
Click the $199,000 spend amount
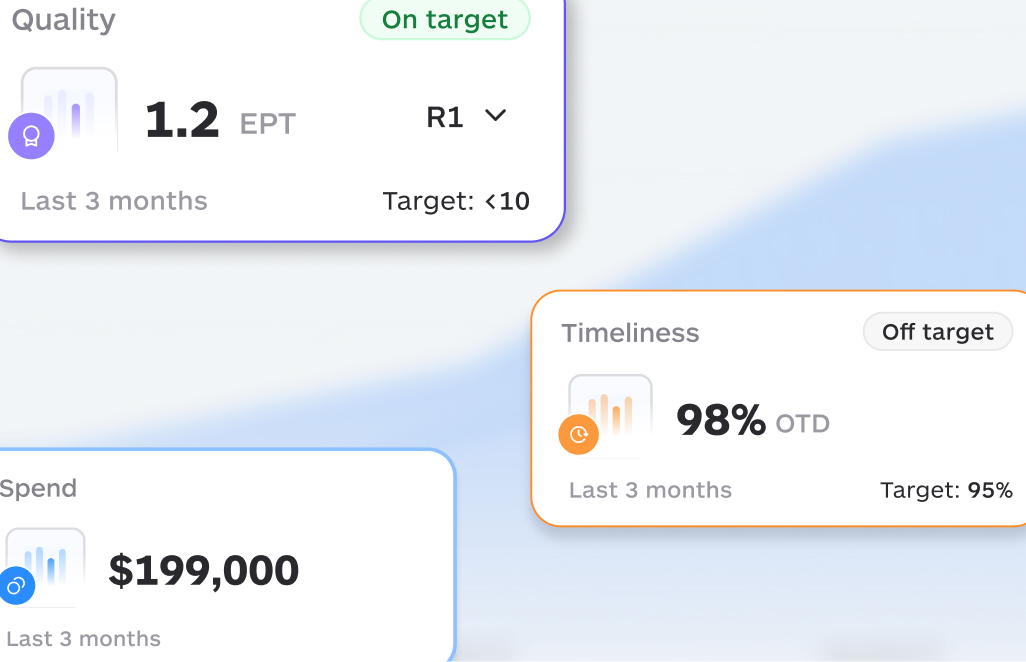[204, 571]
